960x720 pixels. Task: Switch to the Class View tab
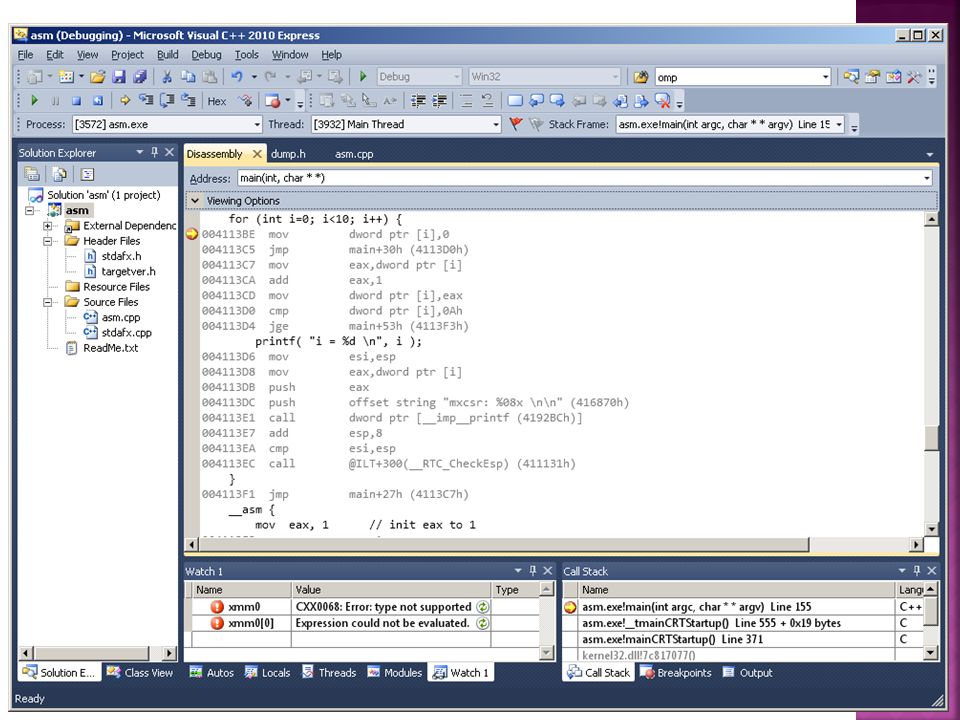click(x=140, y=672)
